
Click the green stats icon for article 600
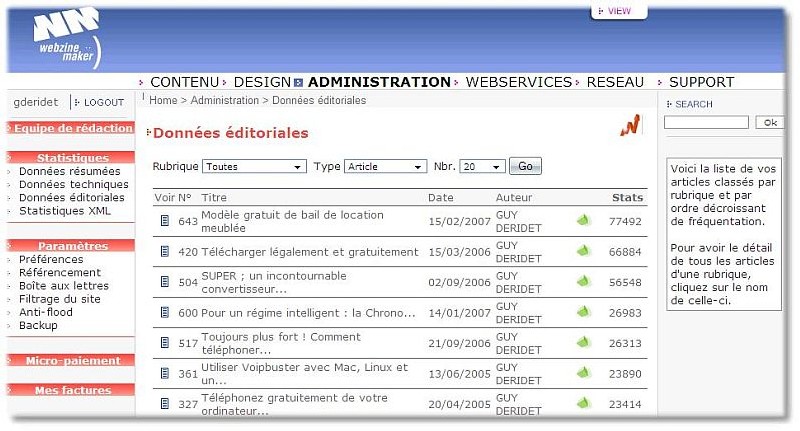pyautogui.click(x=583, y=313)
